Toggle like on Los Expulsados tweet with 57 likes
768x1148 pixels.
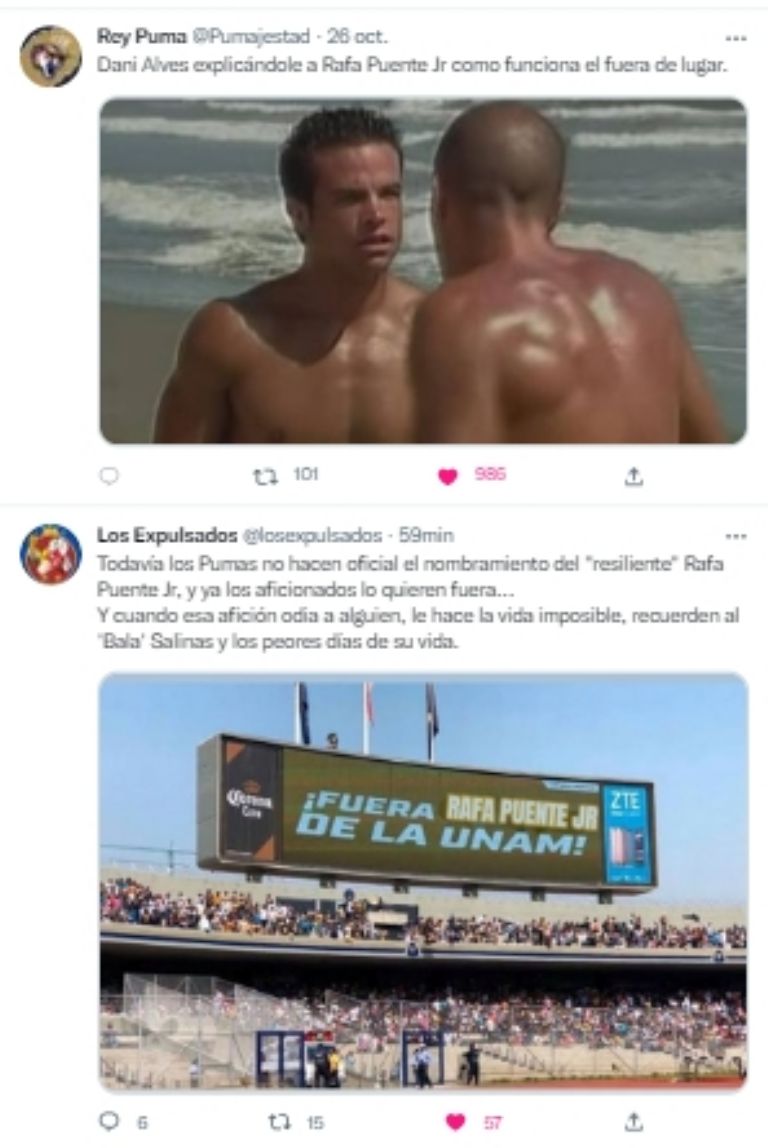click(x=455, y=1122)
